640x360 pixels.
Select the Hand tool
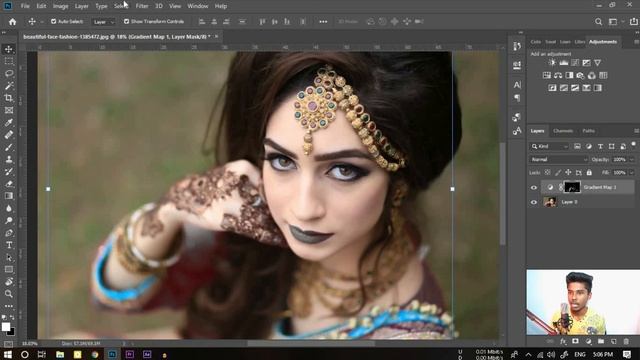pos(9,282)
